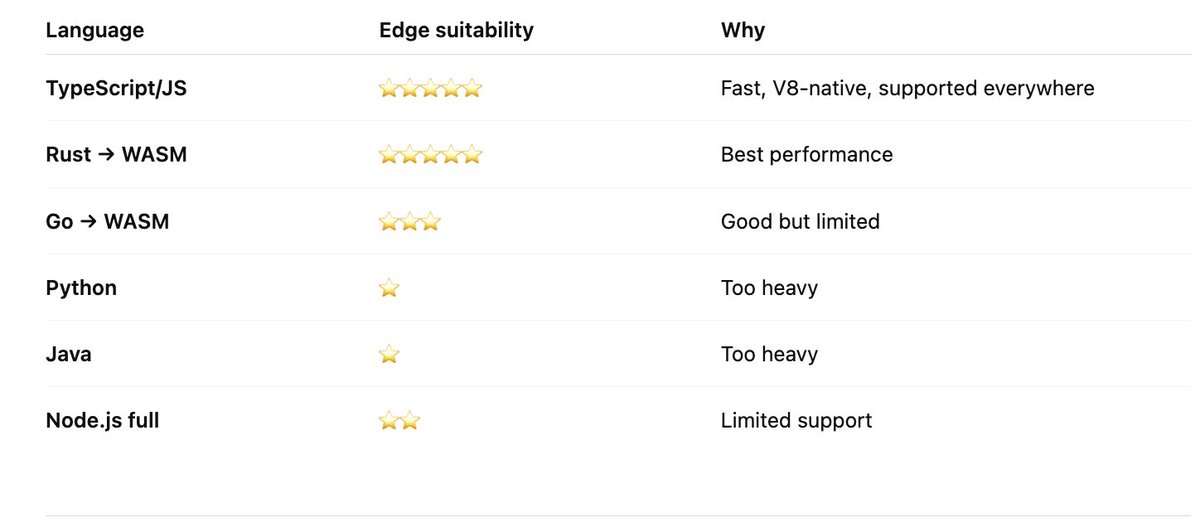Click the single star beside Python

(389, 288)
